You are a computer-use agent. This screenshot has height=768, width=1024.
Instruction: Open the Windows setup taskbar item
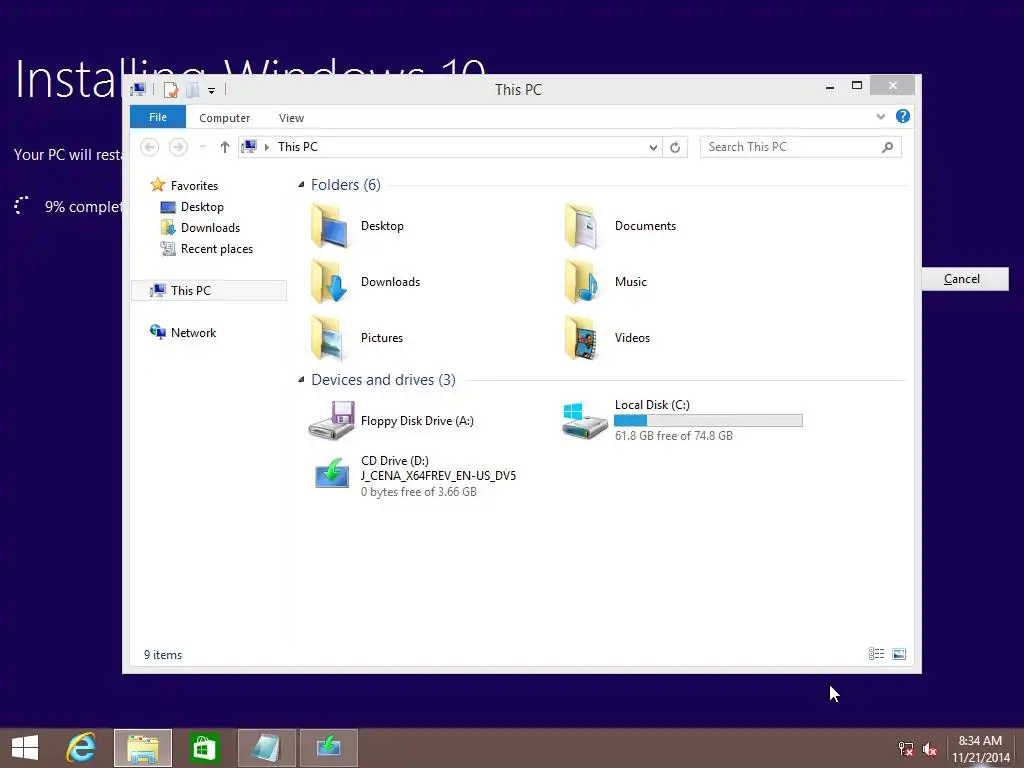click(328, 748)
